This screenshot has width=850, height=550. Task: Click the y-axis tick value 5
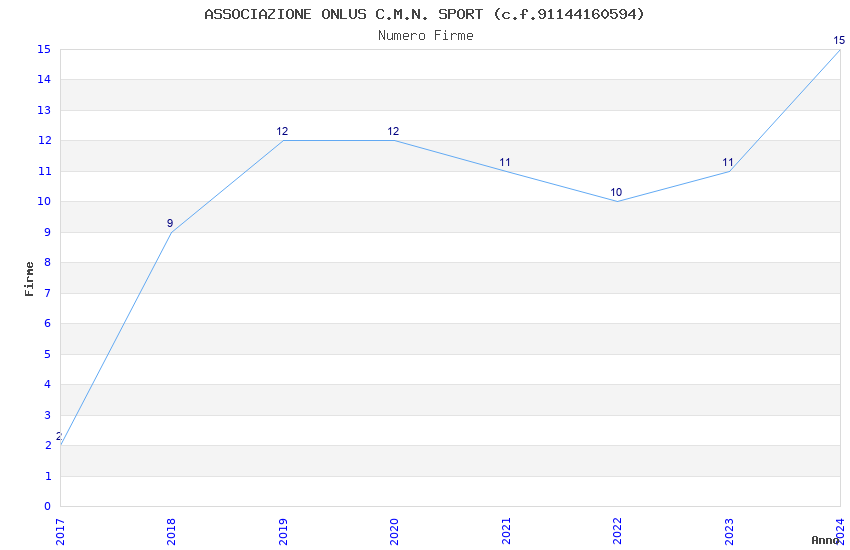(48, 354)
